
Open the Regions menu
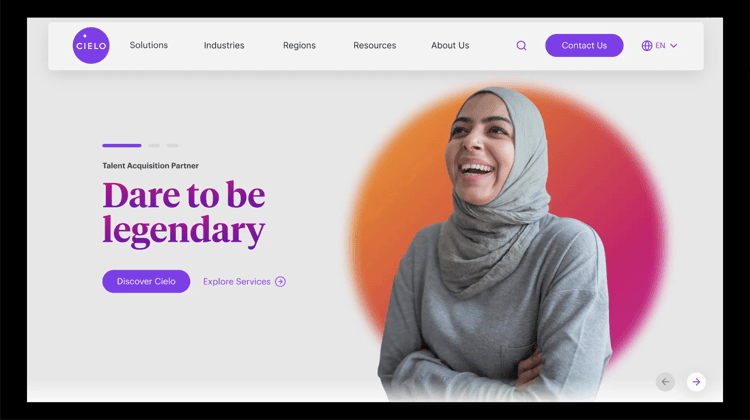[299, 45]
